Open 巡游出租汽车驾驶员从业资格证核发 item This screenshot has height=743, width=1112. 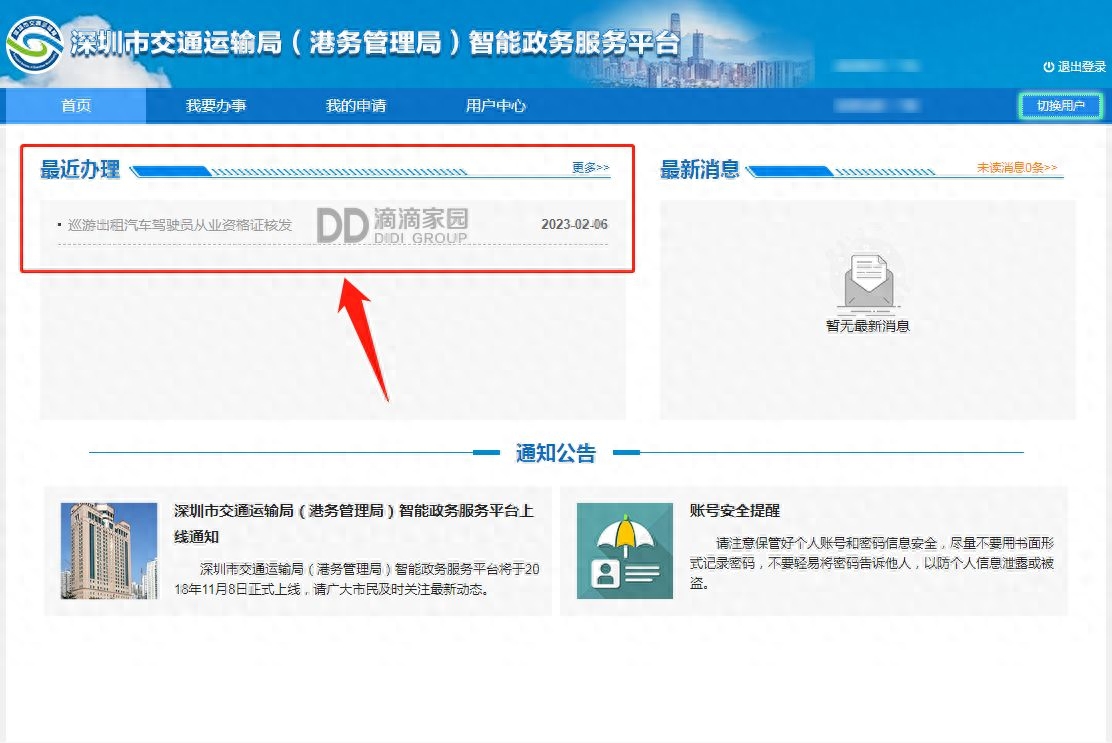point(179,225)
